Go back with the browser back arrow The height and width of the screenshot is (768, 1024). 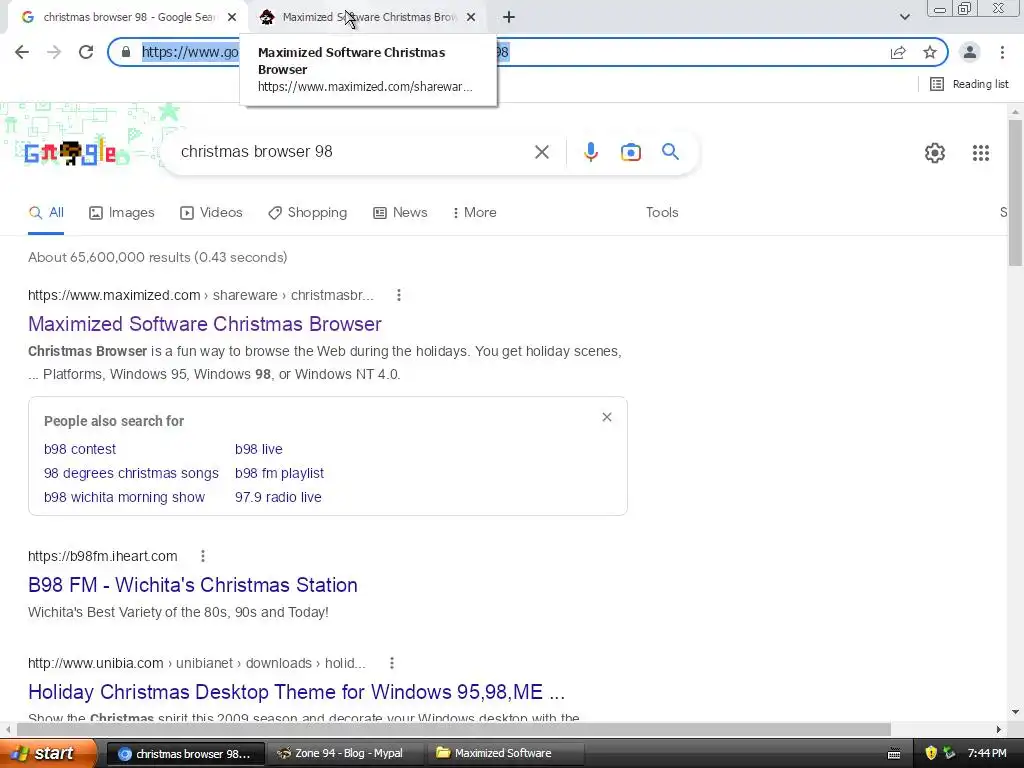point(22,52)
